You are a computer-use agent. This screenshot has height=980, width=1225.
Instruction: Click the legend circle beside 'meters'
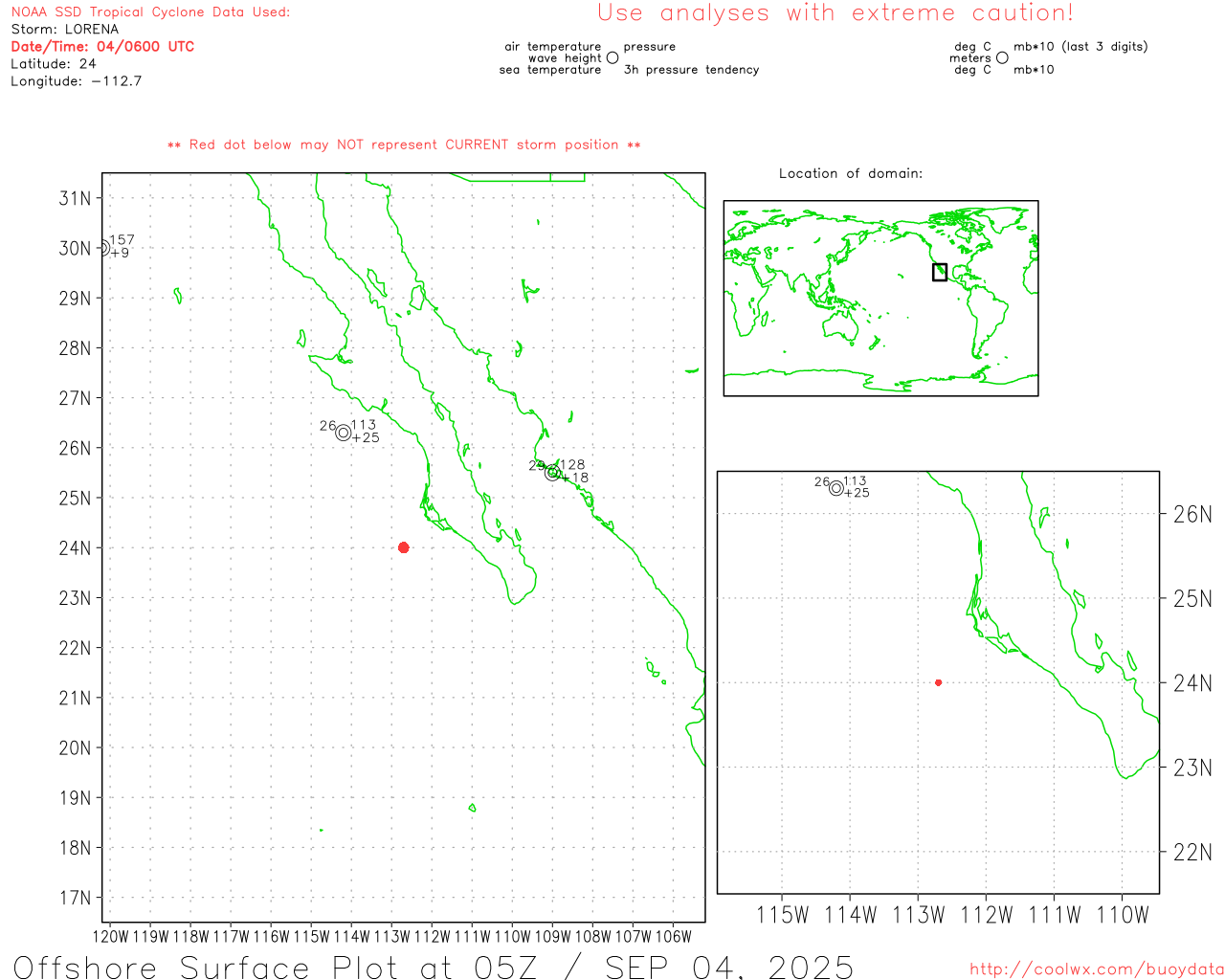1002,57
